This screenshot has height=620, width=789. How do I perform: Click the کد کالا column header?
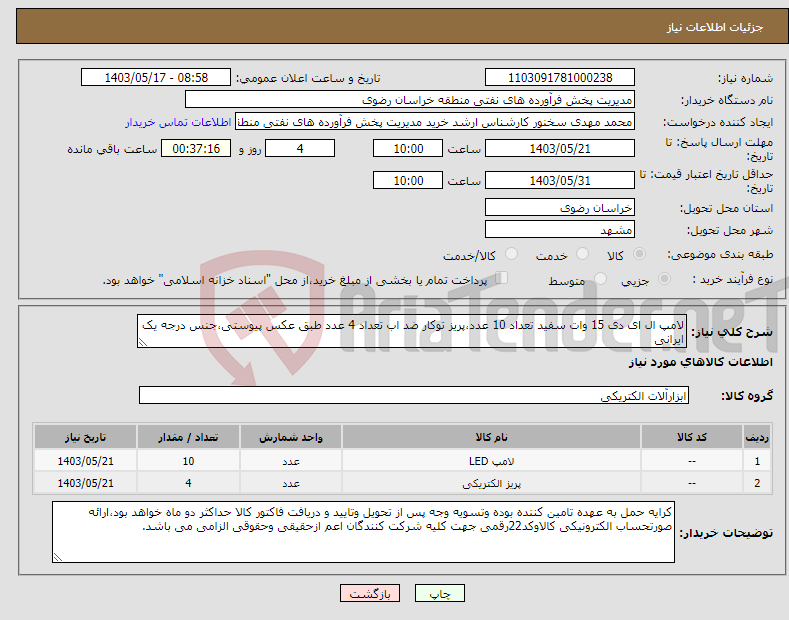tap(691, 437)
